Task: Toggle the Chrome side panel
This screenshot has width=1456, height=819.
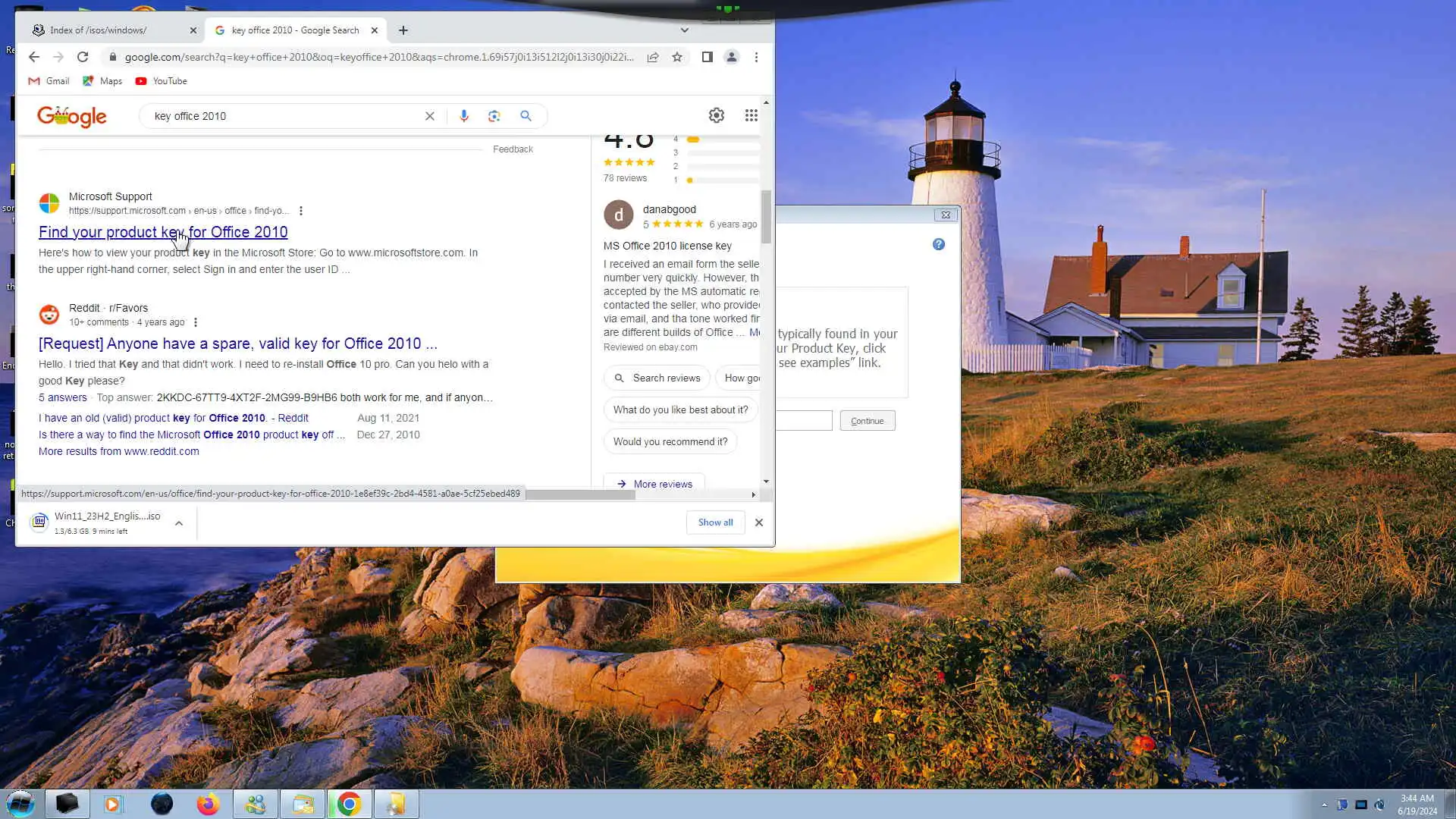Action: click(x=707, y=57)
